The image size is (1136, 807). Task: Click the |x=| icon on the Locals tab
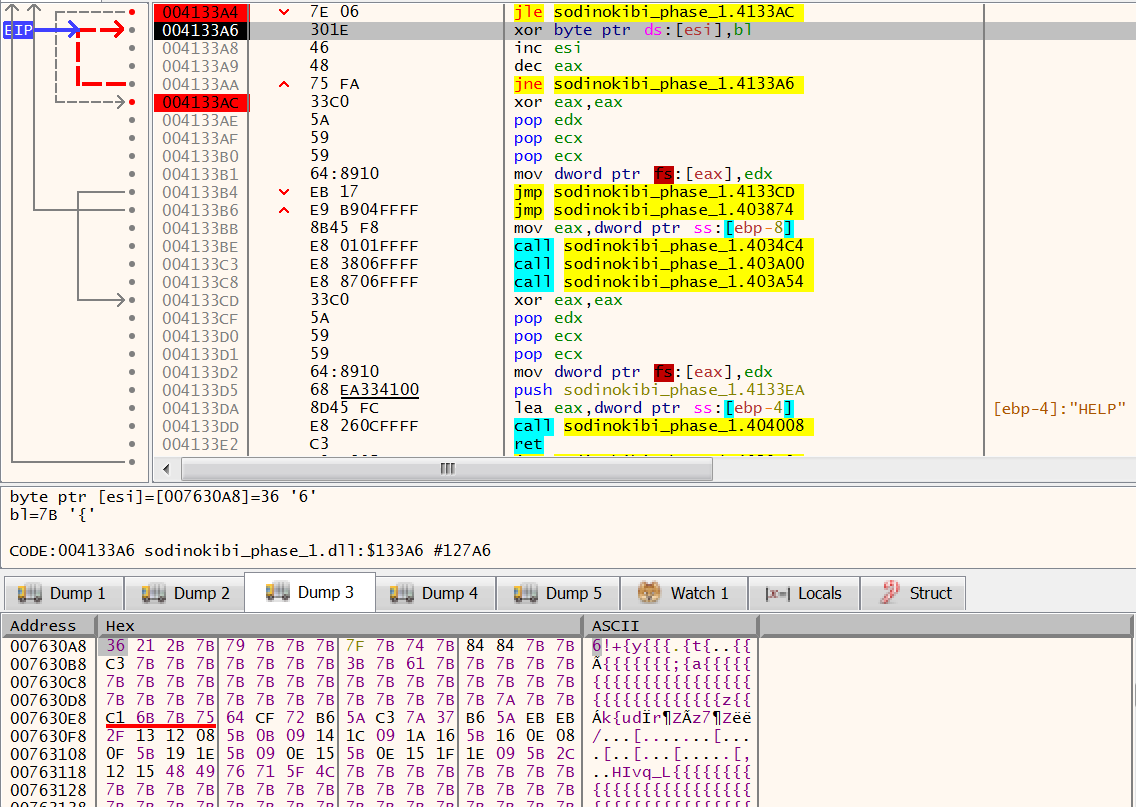pos(779,592)
